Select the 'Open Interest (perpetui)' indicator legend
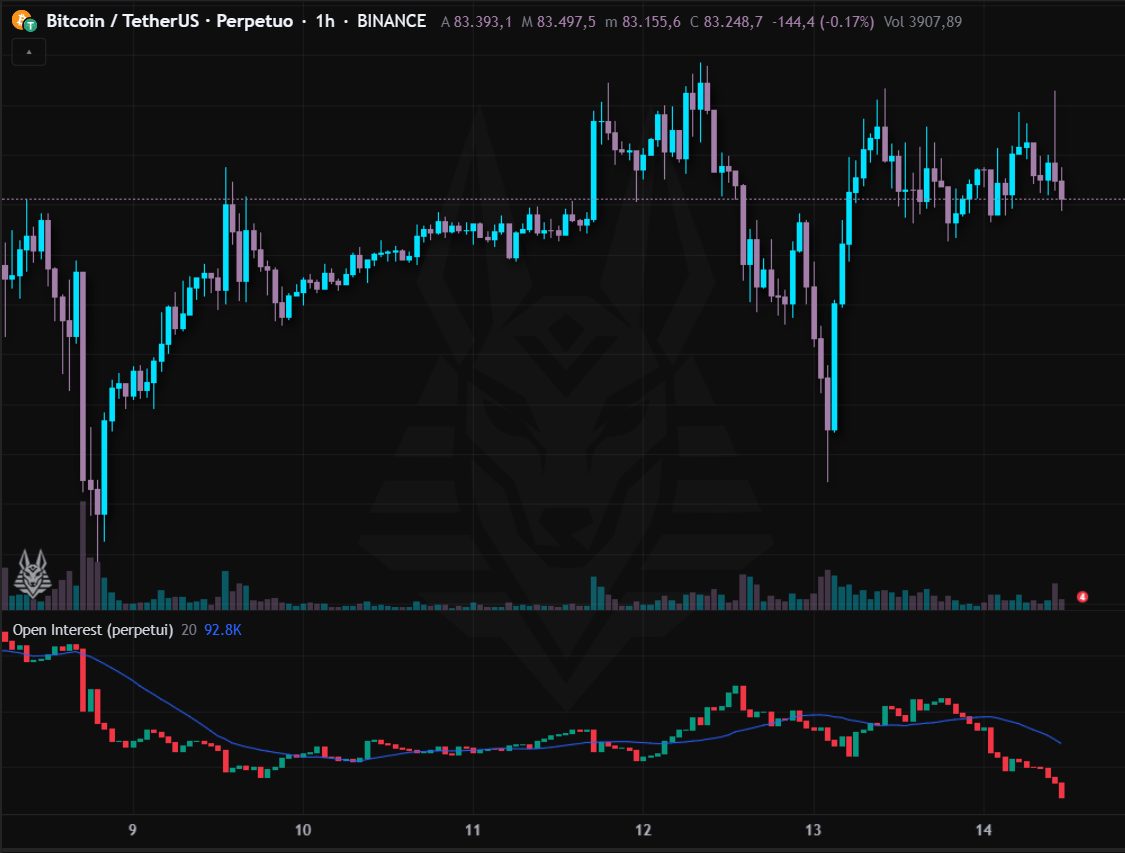Screen dimensions: 1125x853 click(x=93, y=630)
